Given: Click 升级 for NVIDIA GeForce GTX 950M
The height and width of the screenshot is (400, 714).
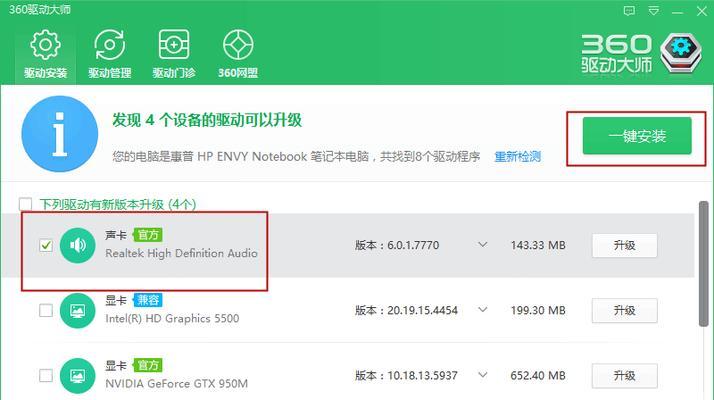Looking at the screenshot, I should (x=624, y=376).
